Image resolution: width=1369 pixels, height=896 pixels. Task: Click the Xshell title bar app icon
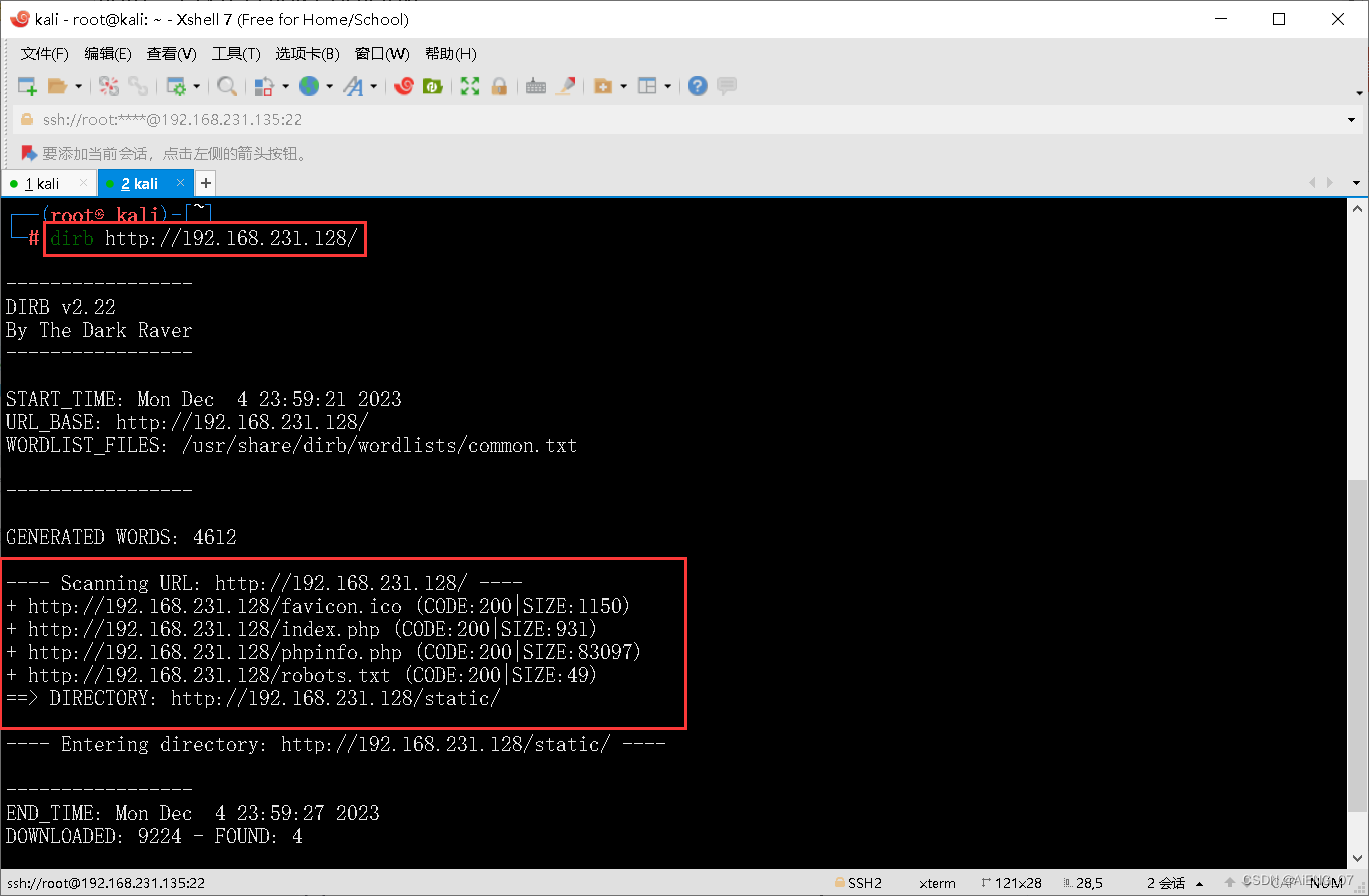click(x=19, y=18)
